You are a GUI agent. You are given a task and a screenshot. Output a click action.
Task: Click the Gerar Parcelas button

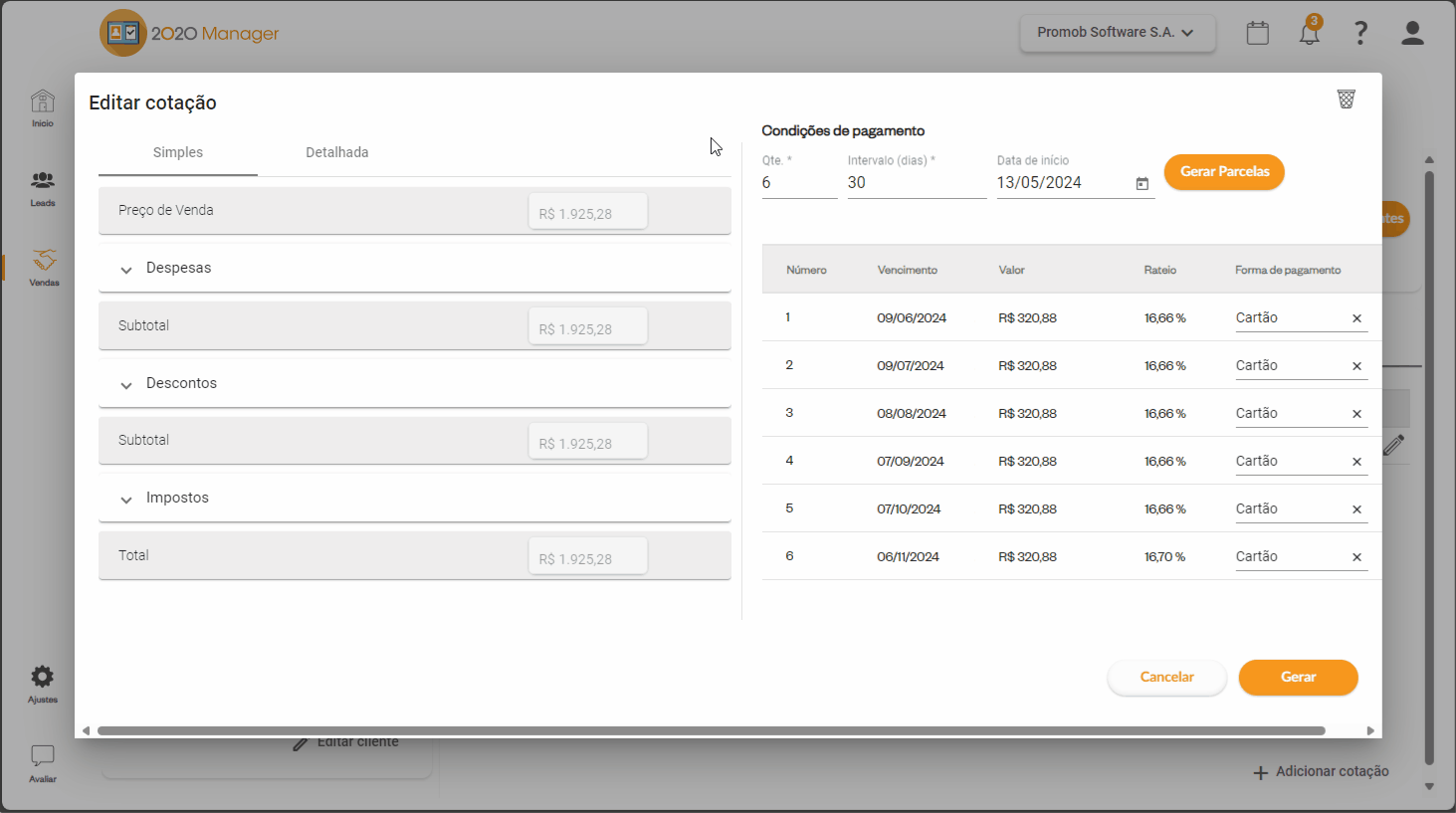pos(1224,171)
